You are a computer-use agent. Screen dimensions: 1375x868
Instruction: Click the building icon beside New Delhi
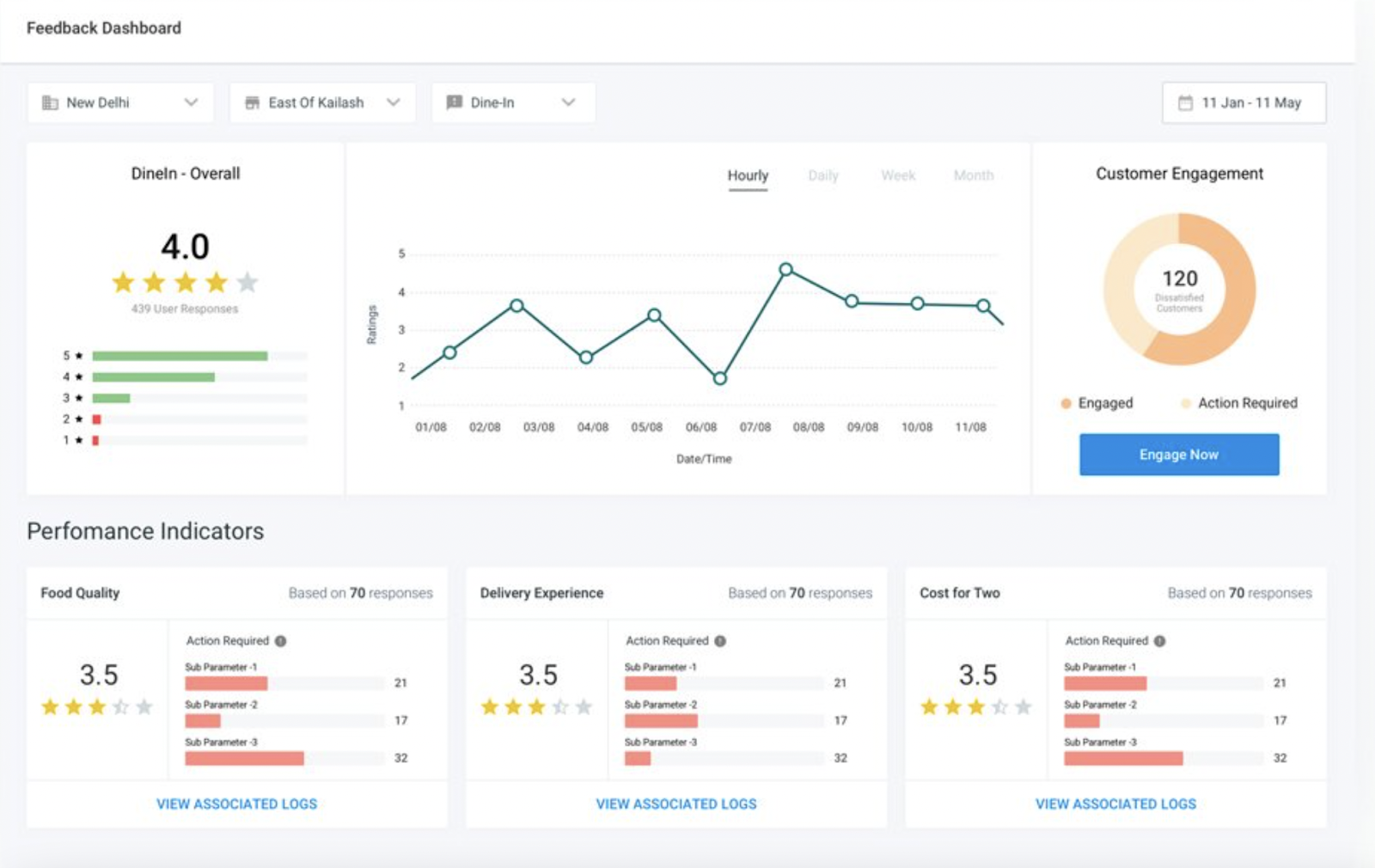[50, 103]
